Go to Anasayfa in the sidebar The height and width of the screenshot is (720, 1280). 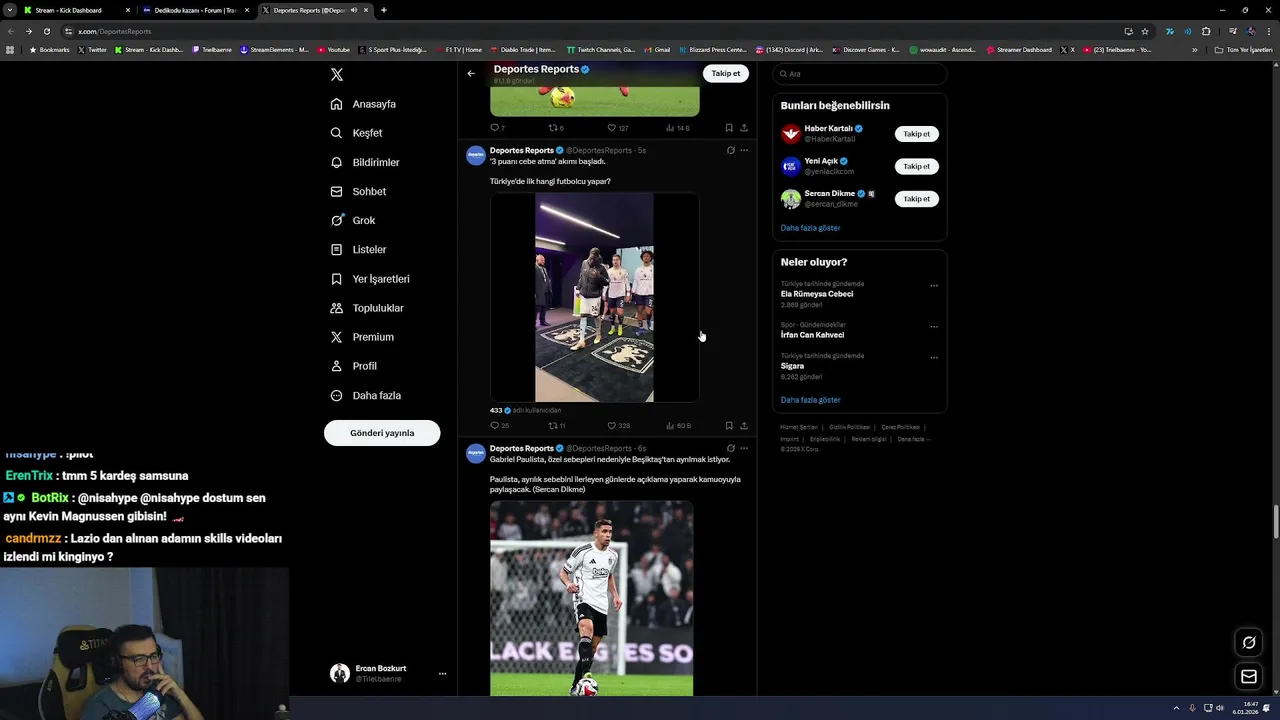364,104
